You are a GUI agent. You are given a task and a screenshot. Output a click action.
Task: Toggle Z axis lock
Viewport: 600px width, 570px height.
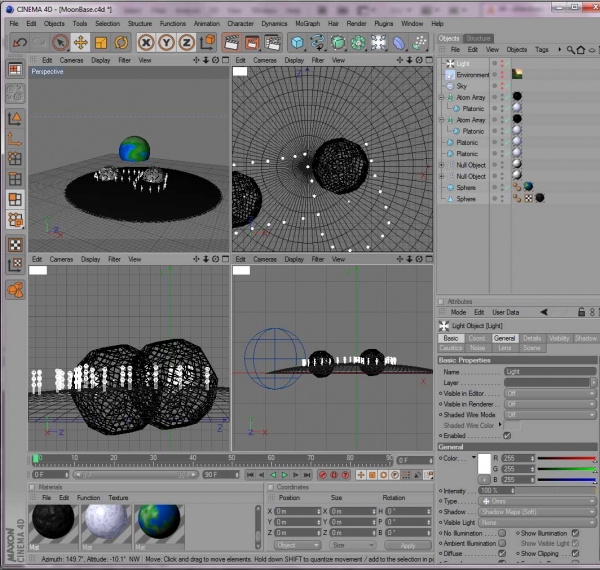[186, 42]
